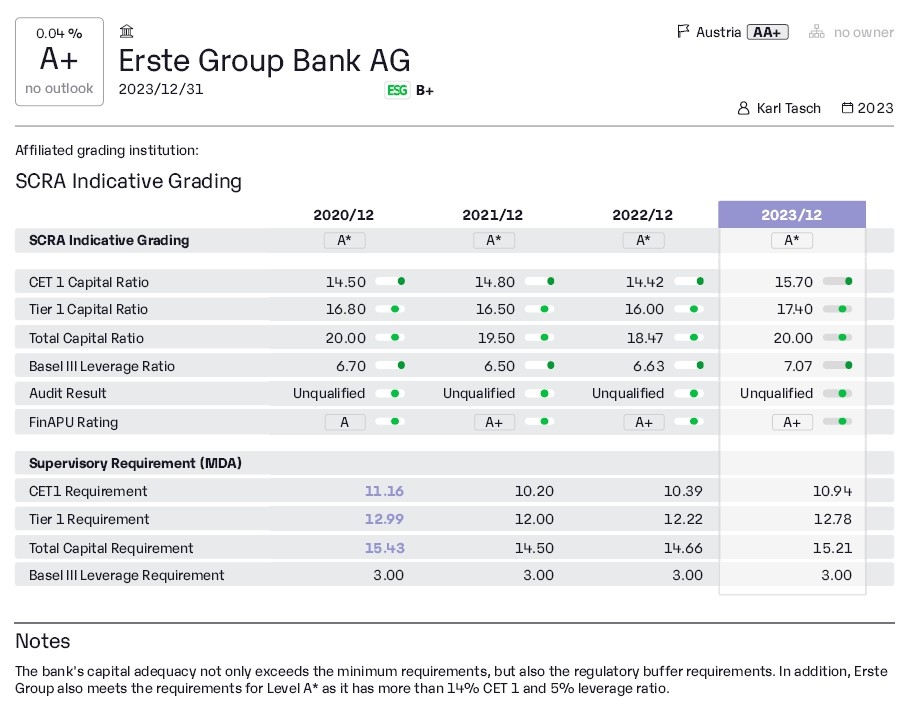Click the no outlook label

[59, 88]
